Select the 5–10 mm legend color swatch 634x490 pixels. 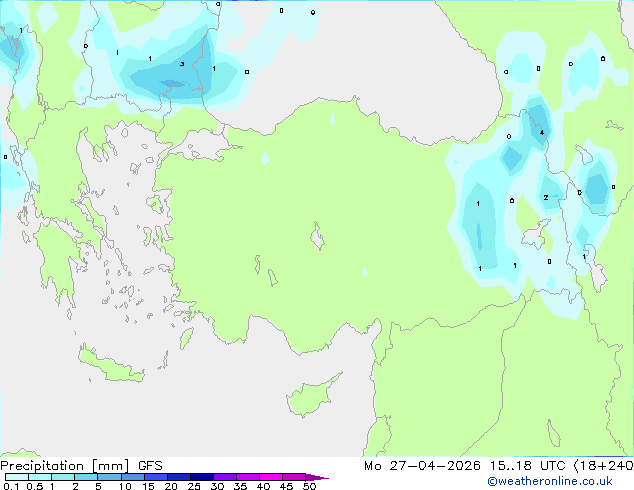109,477
